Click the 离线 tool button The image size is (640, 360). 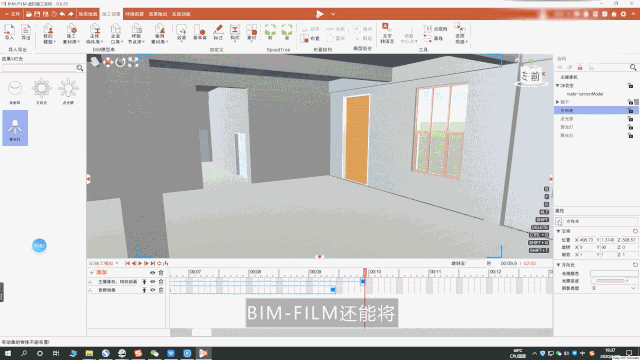tap(433, 38)
